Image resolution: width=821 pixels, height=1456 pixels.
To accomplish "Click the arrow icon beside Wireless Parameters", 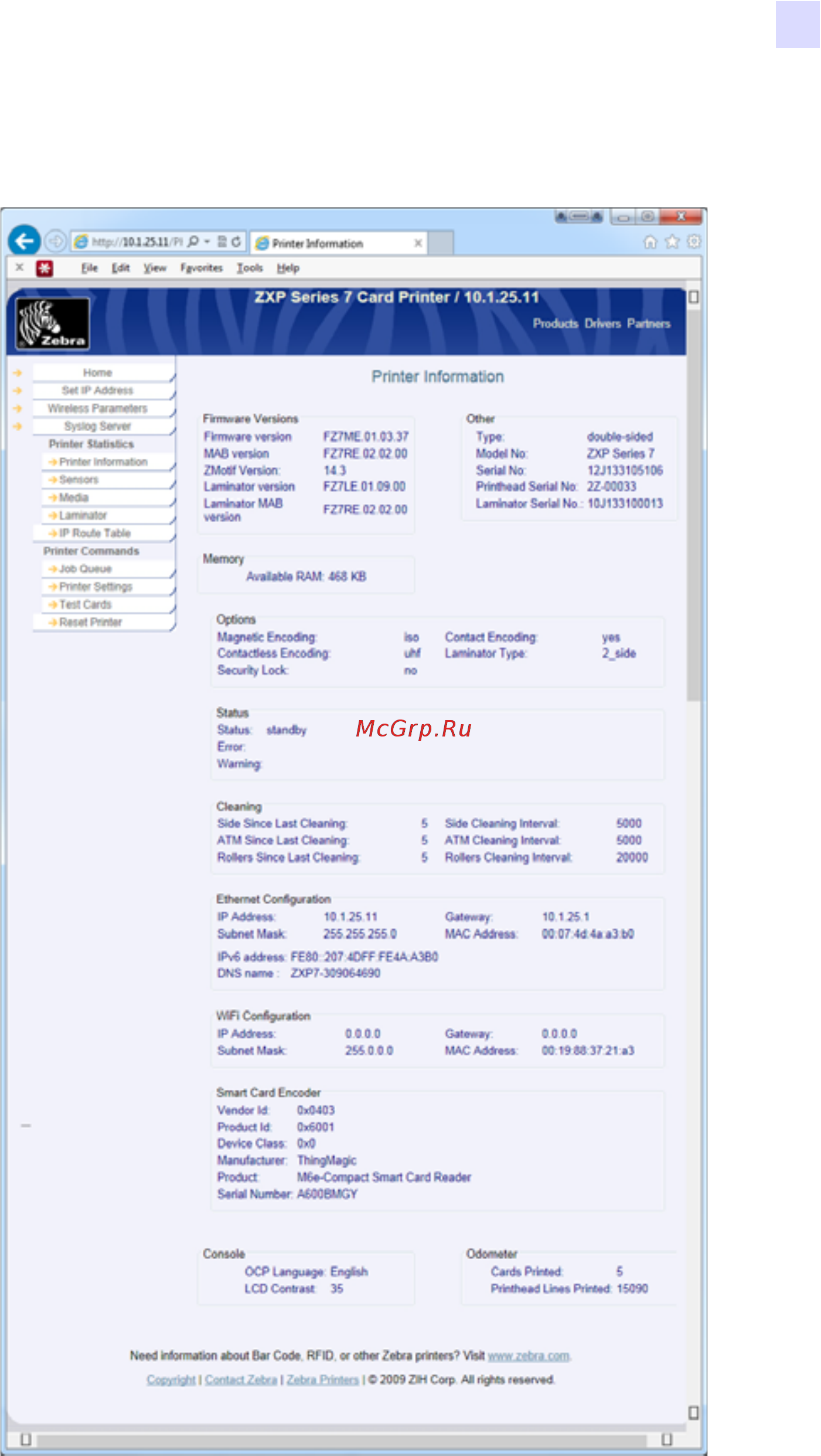I will pos(18,408).
